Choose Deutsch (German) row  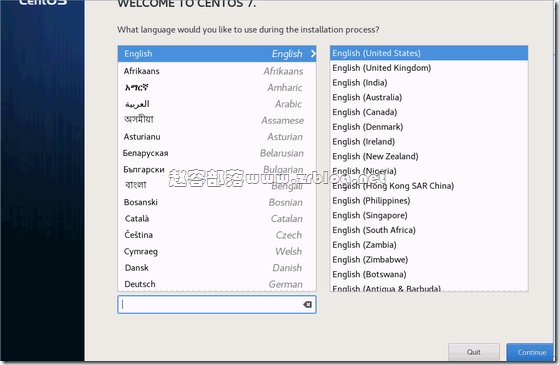(217, 284)
